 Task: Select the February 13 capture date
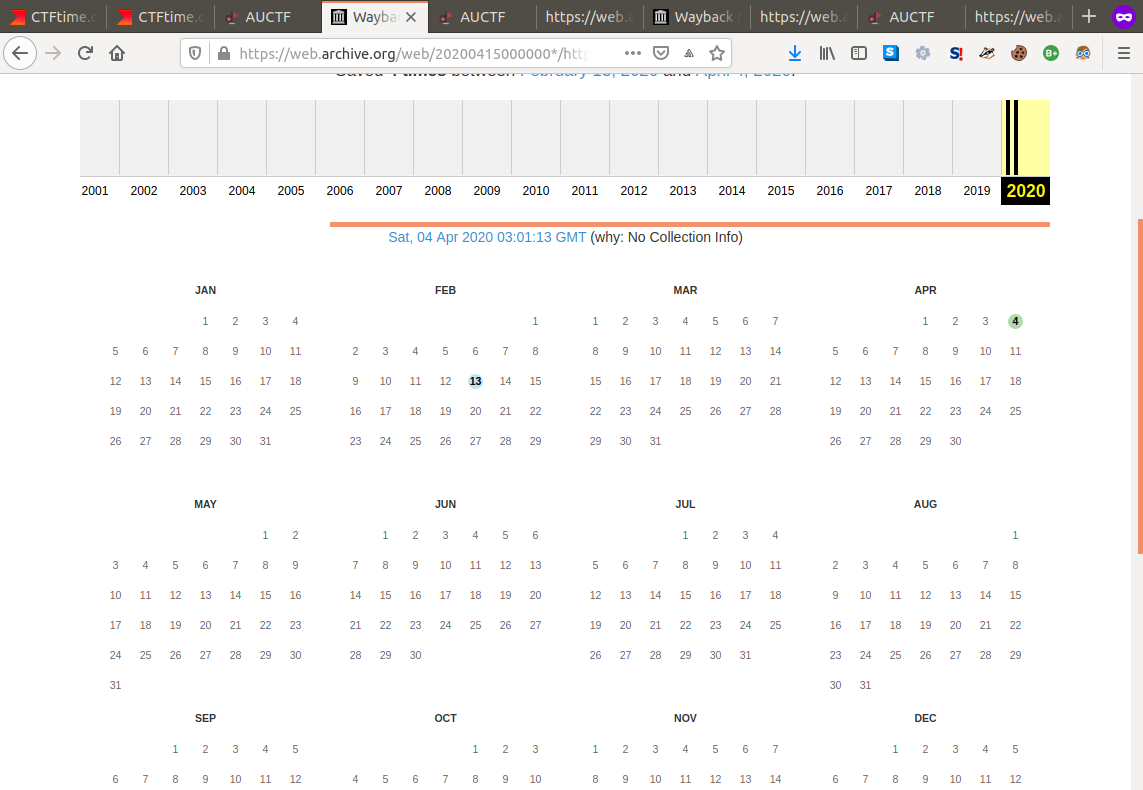click(x=475, y=381)
